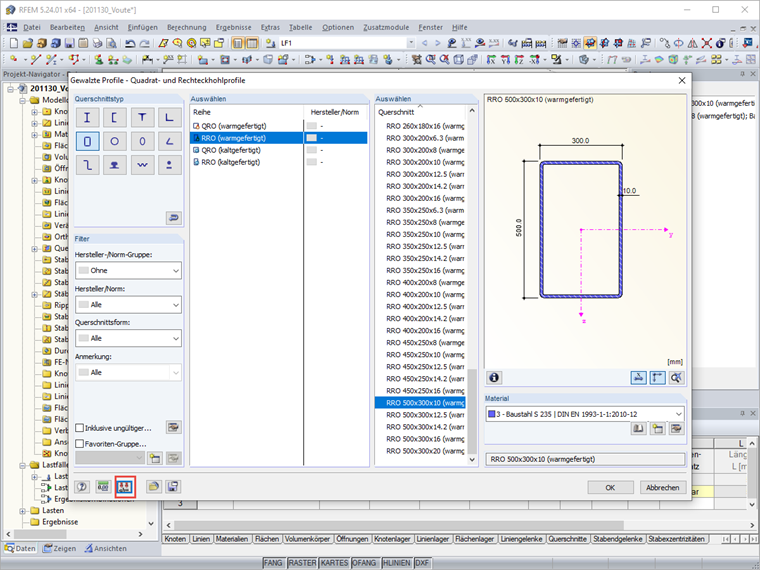The width and height of the screenshot is (760, 570).
Task: Open the Hilfe menu
Action: (459, 28)
